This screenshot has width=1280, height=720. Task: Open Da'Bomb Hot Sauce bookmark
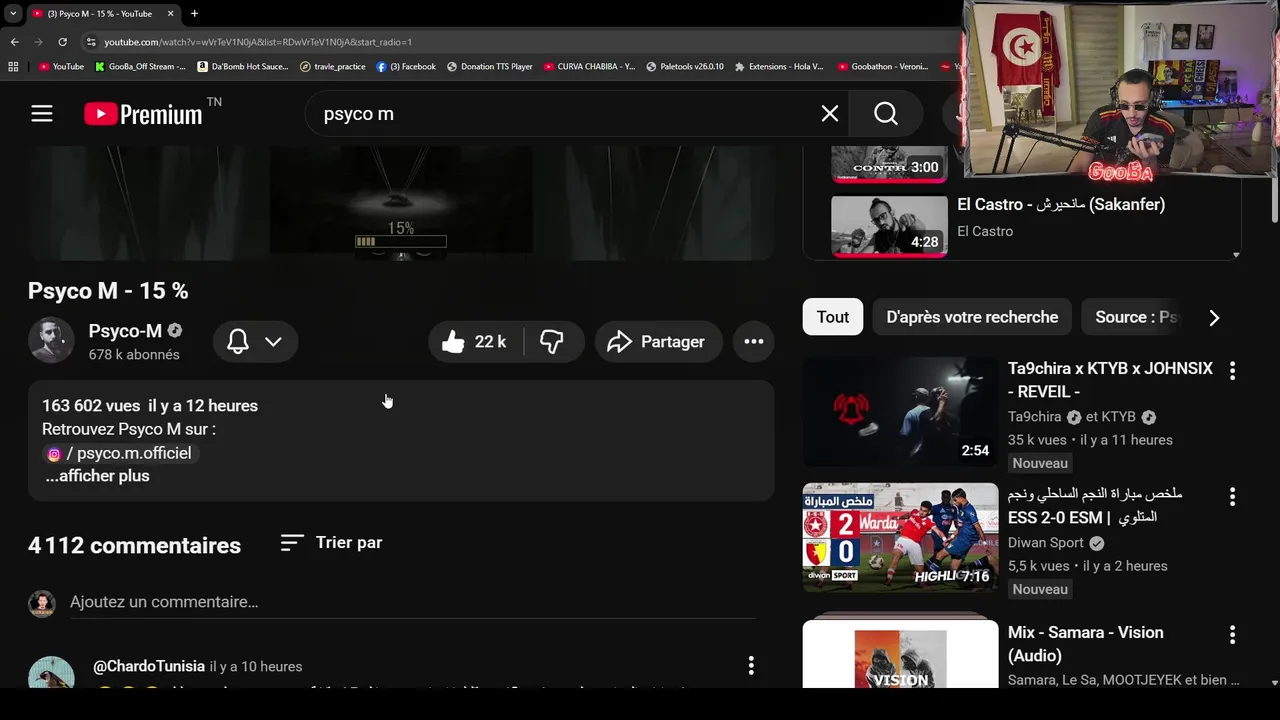click(x=243, y=67)
